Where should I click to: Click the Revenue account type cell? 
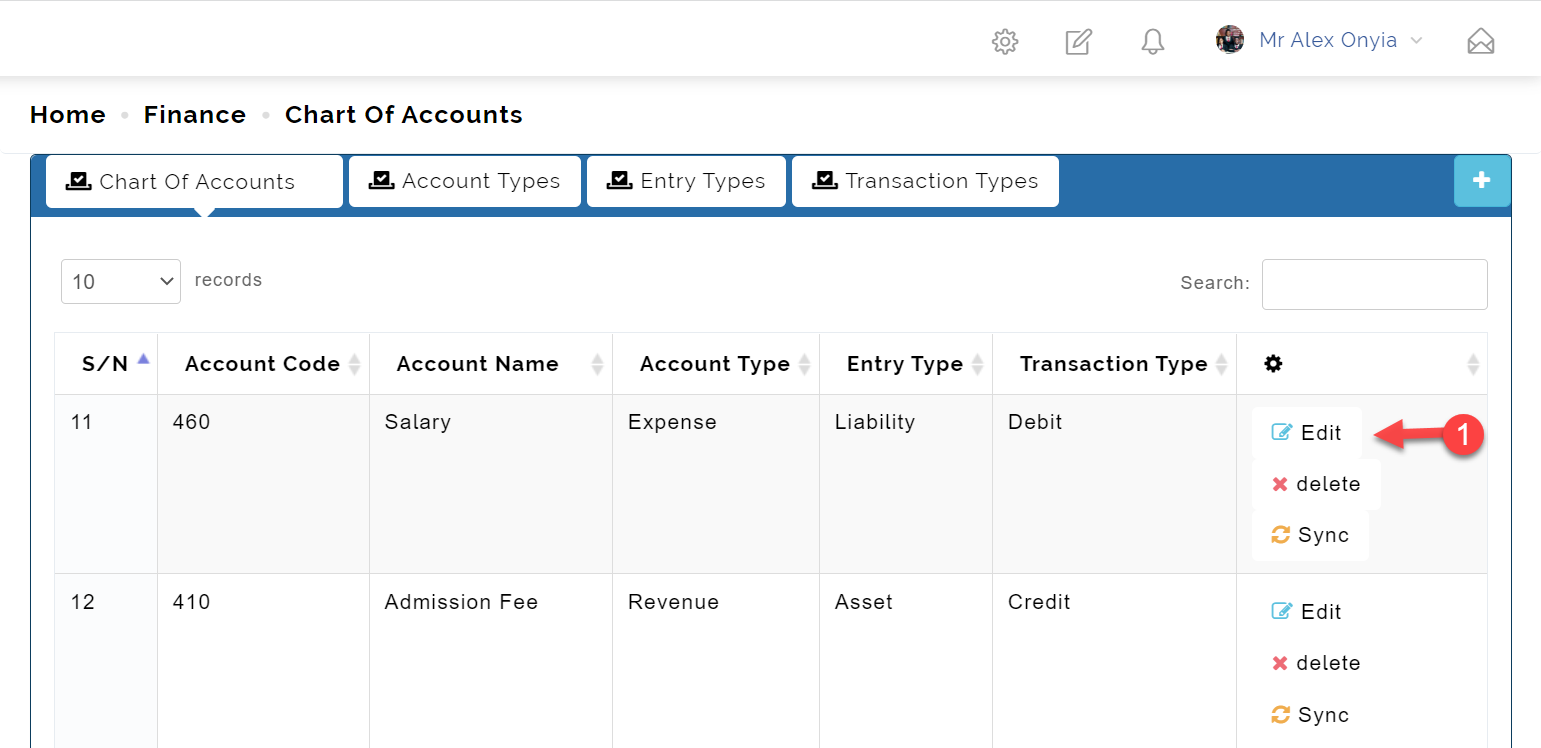pos(716,661)
